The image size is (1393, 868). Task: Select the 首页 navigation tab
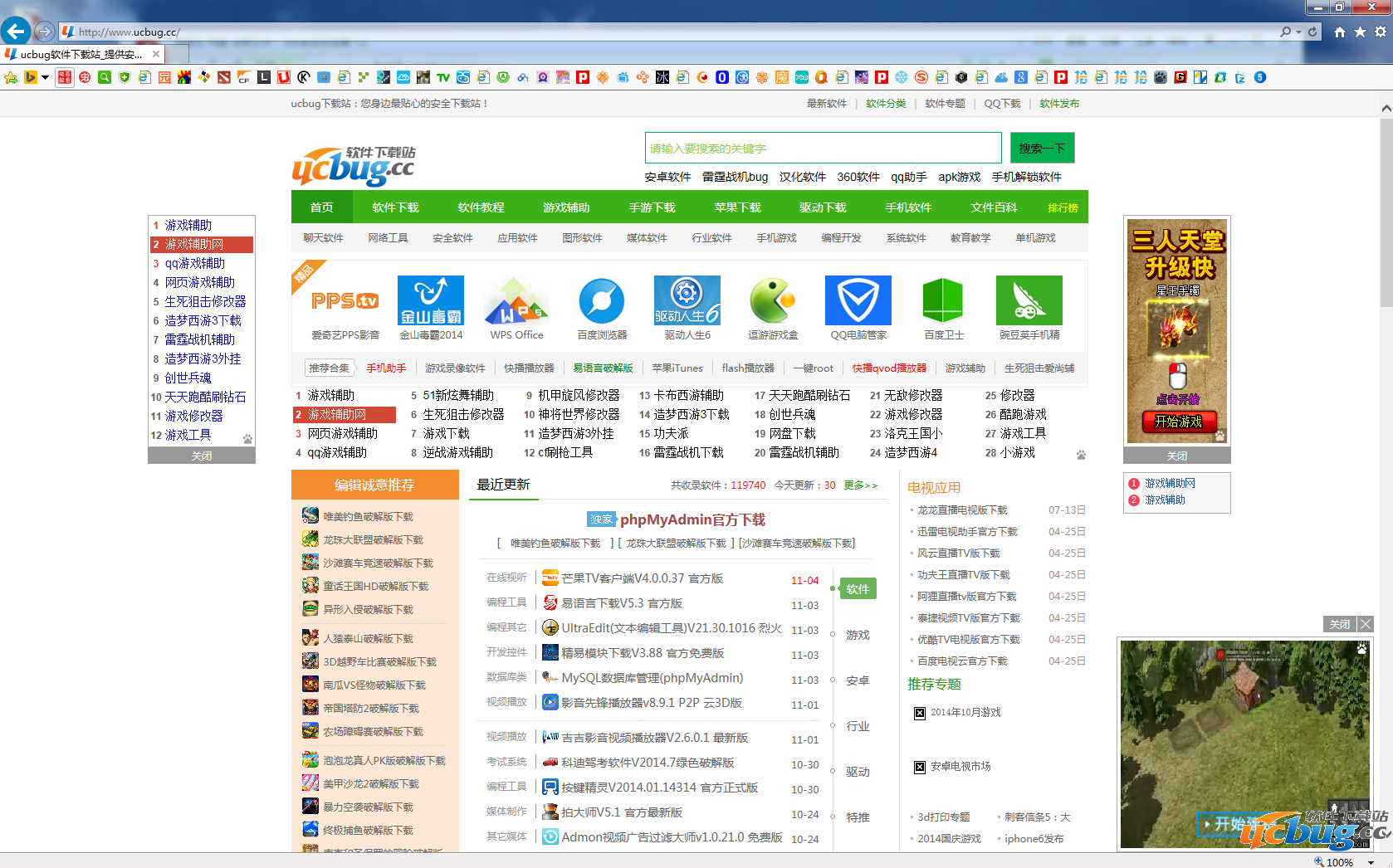[x=322, y=207]
